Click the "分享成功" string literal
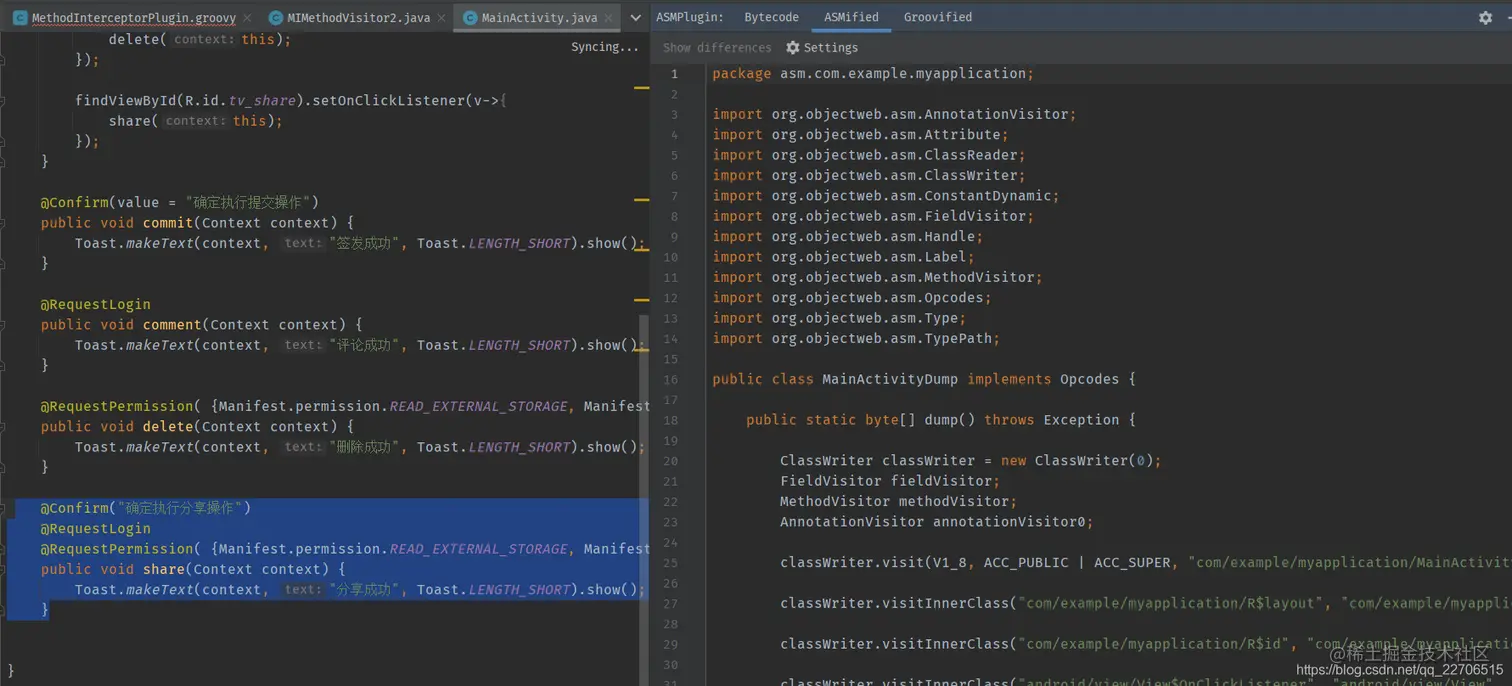The width and height of the screenshot is (1512, 686). [364, 590]
